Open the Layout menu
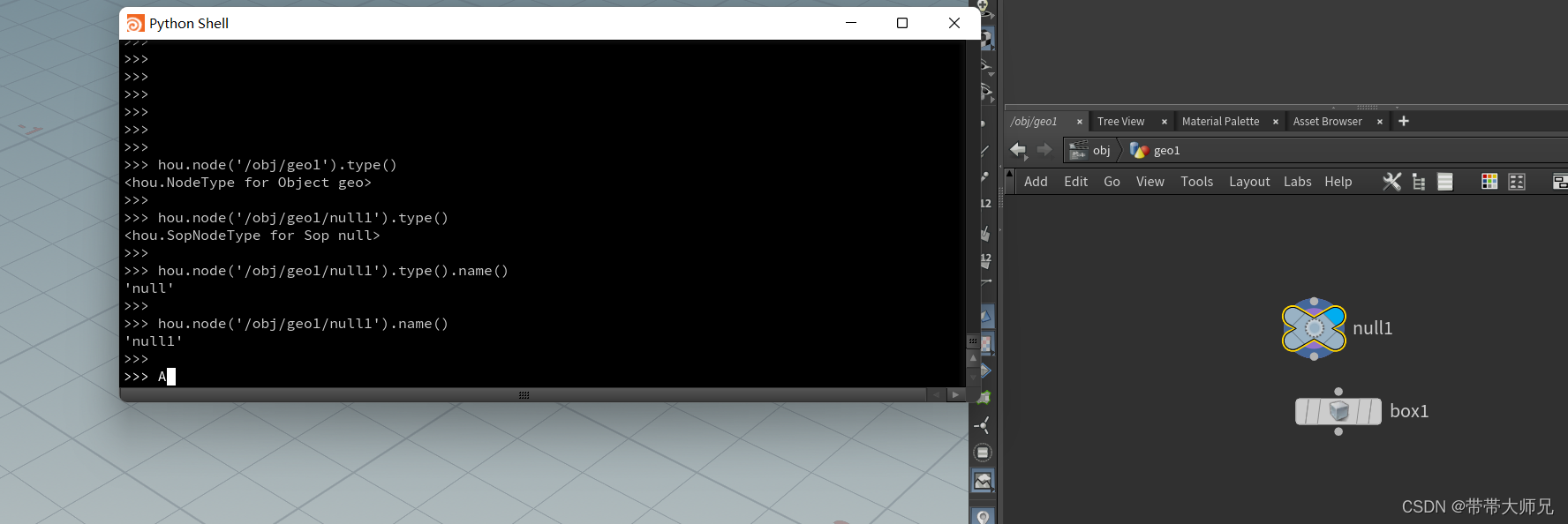This screenshot has height=524, width=1568. [1249, 182]
